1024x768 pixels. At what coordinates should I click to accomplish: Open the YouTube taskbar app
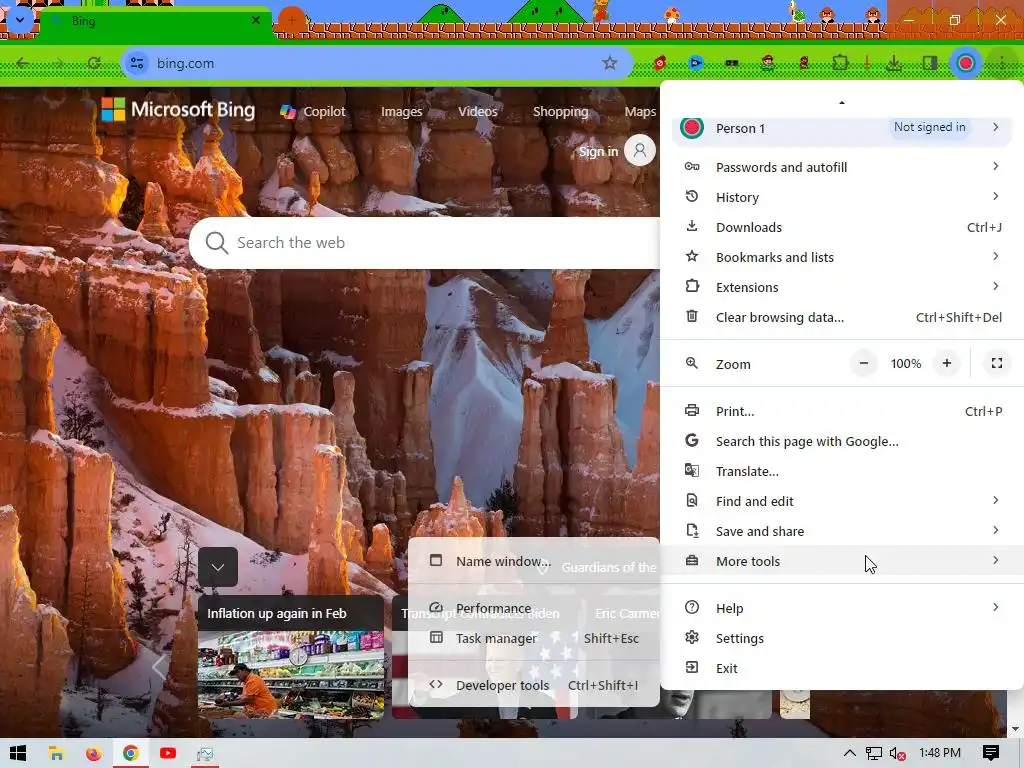(x=168, y=754)
